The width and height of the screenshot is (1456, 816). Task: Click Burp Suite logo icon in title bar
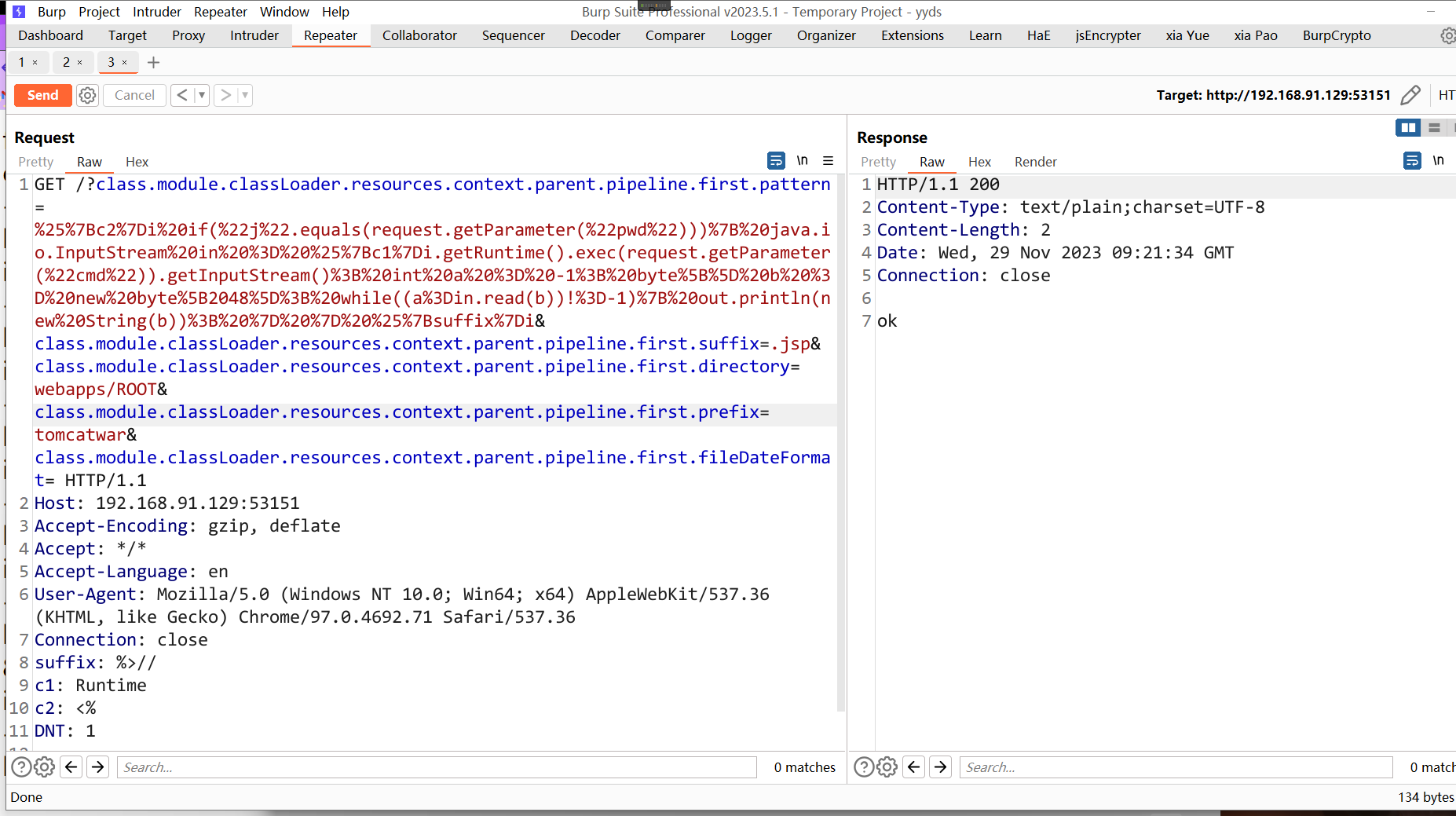20,12
